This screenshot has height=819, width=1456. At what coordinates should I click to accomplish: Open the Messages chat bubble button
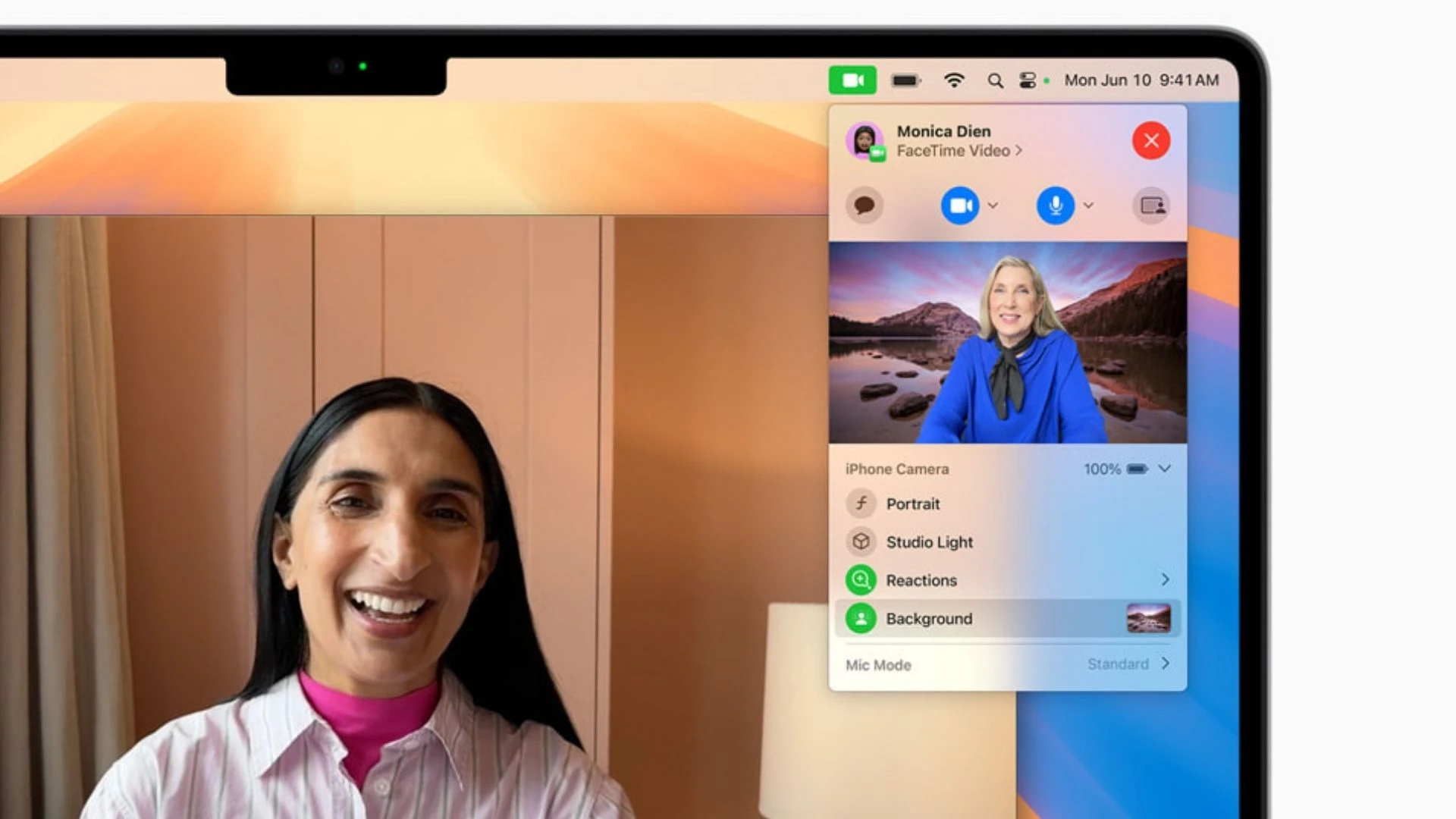(864, 206)
